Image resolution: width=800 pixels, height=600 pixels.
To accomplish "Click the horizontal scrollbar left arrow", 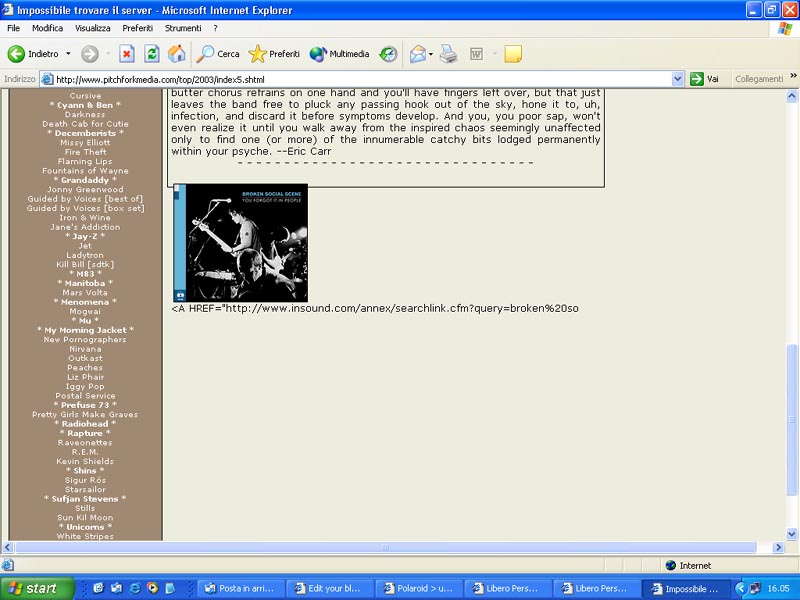I will pos(8,547).
